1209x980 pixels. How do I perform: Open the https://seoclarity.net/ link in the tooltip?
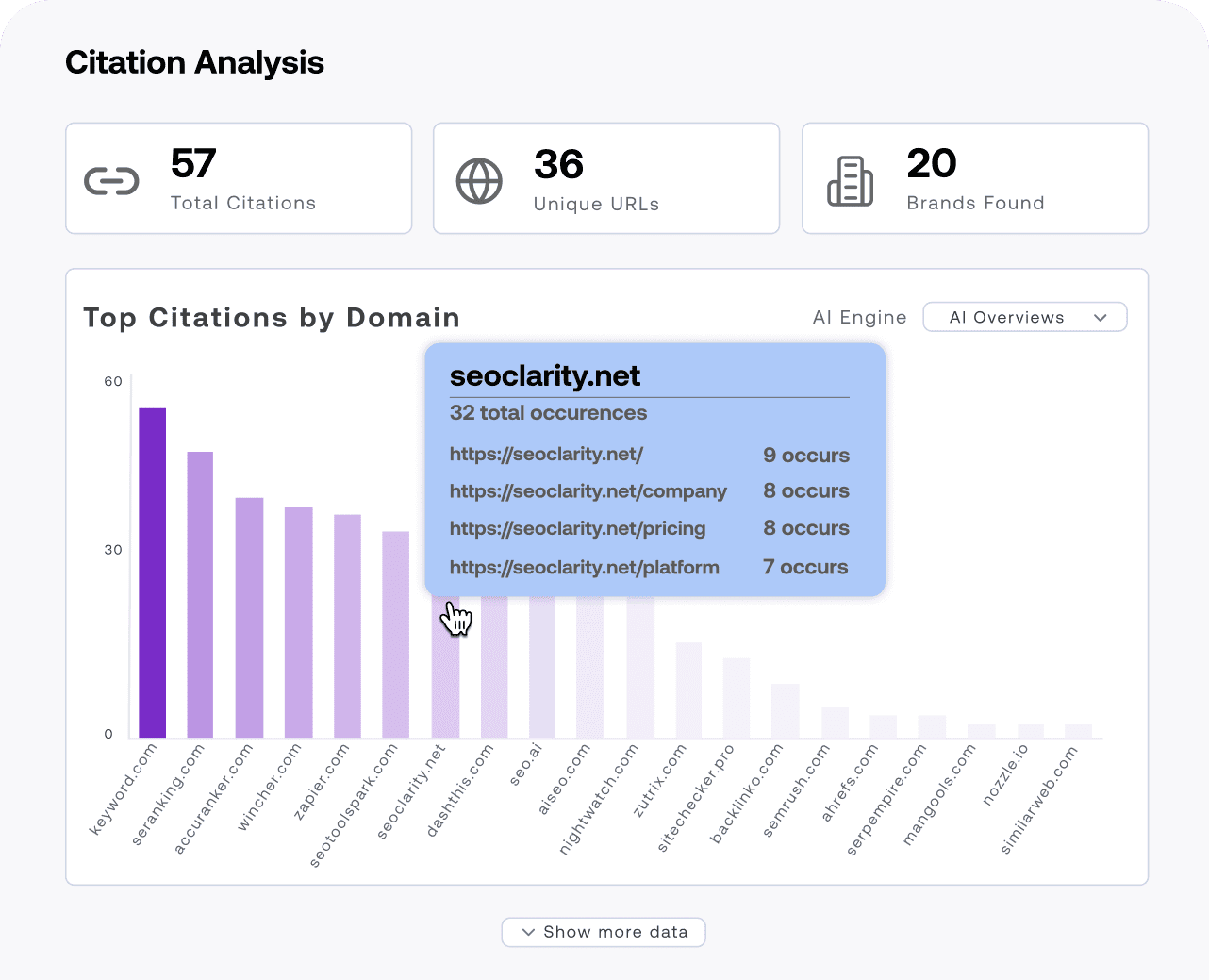pos(546,454)
